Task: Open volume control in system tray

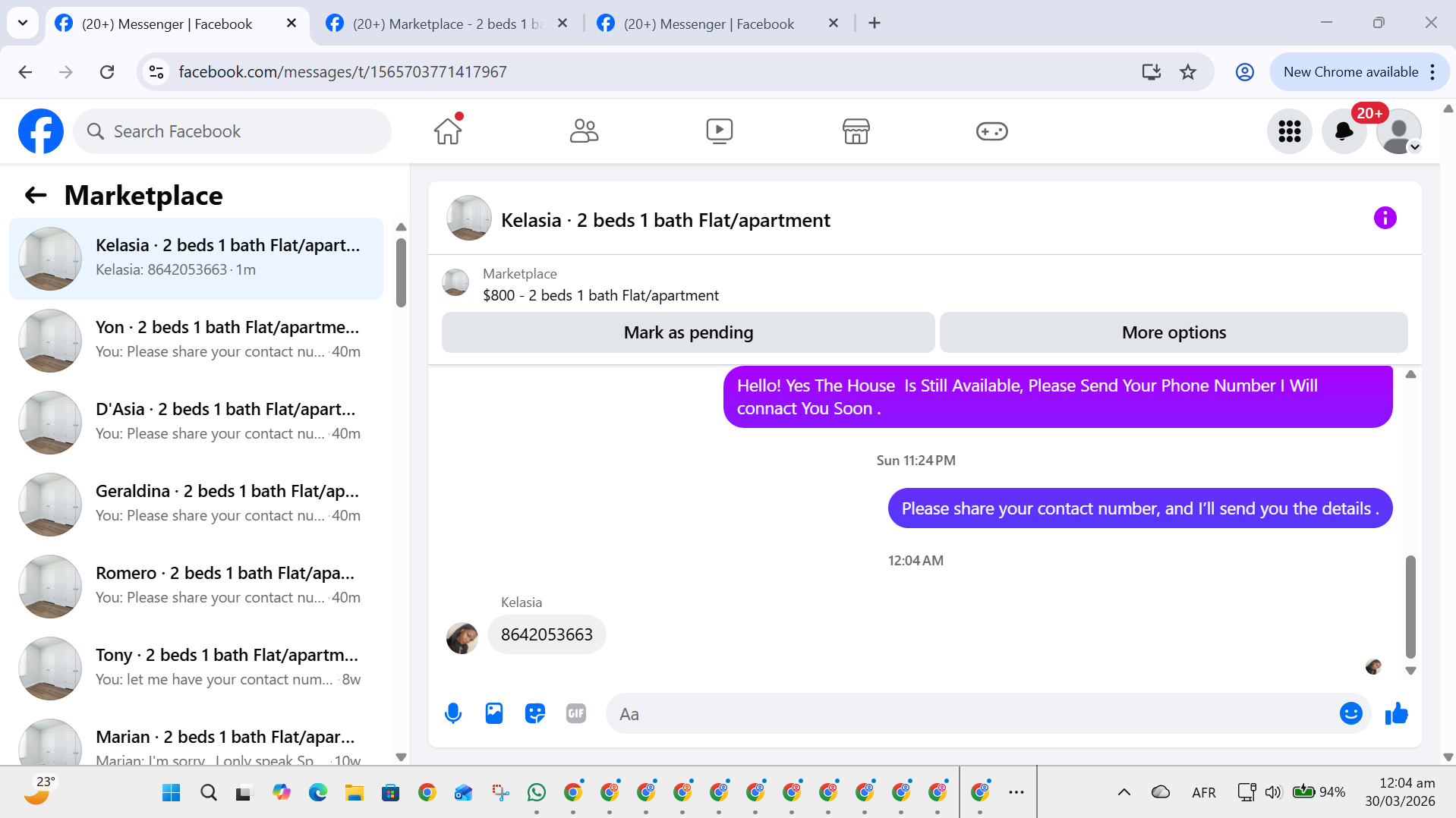Action: (x=1273, y=792)
